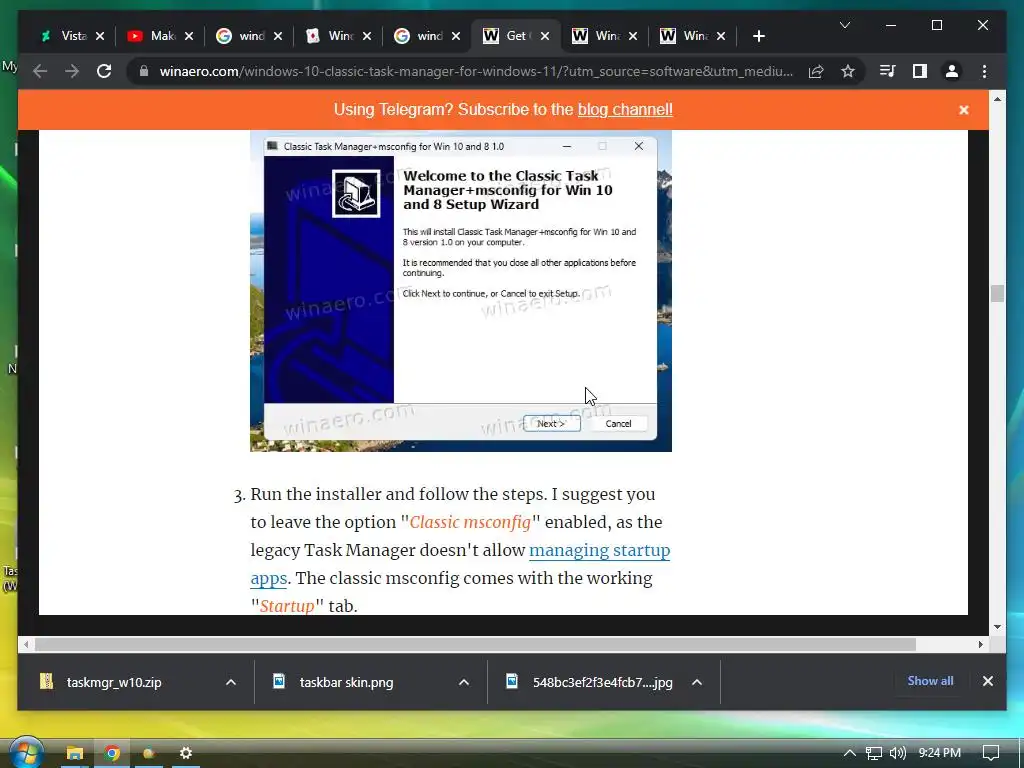Open the volume tray icon
The width and height of the screenshot is (1024, 768).
point(897,753)
